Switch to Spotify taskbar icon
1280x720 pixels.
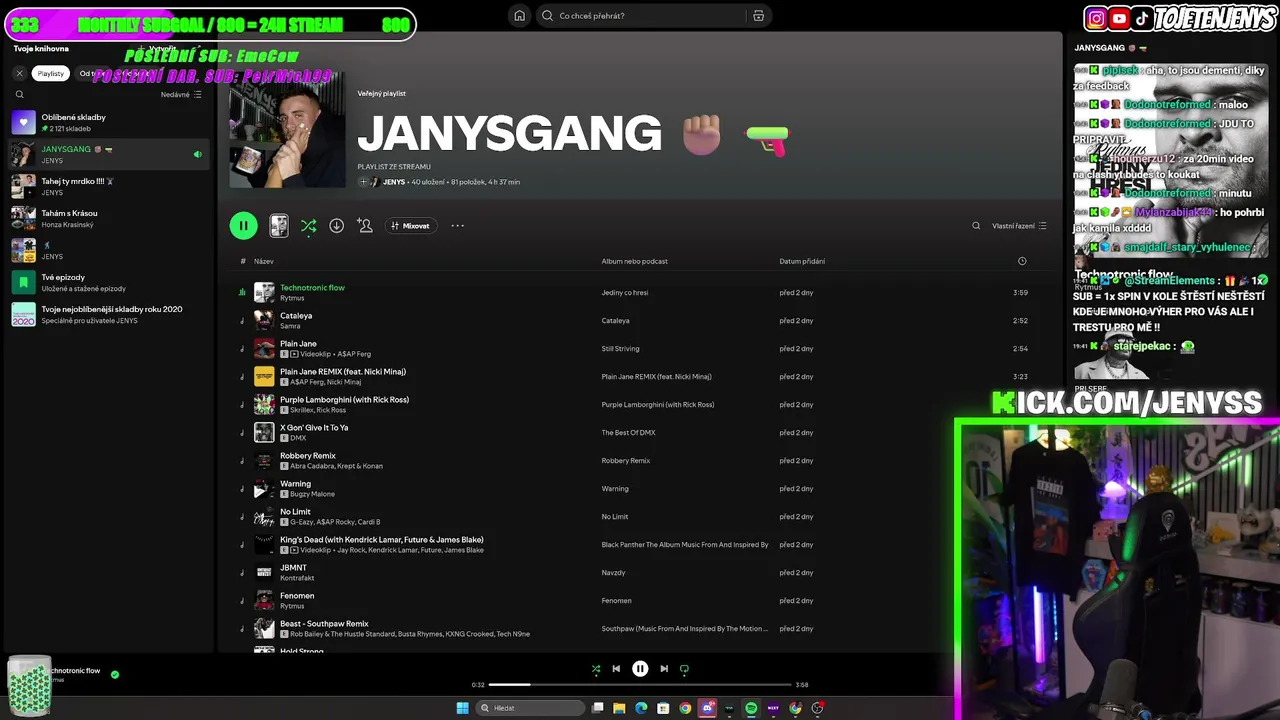click(x=751, y=708)
